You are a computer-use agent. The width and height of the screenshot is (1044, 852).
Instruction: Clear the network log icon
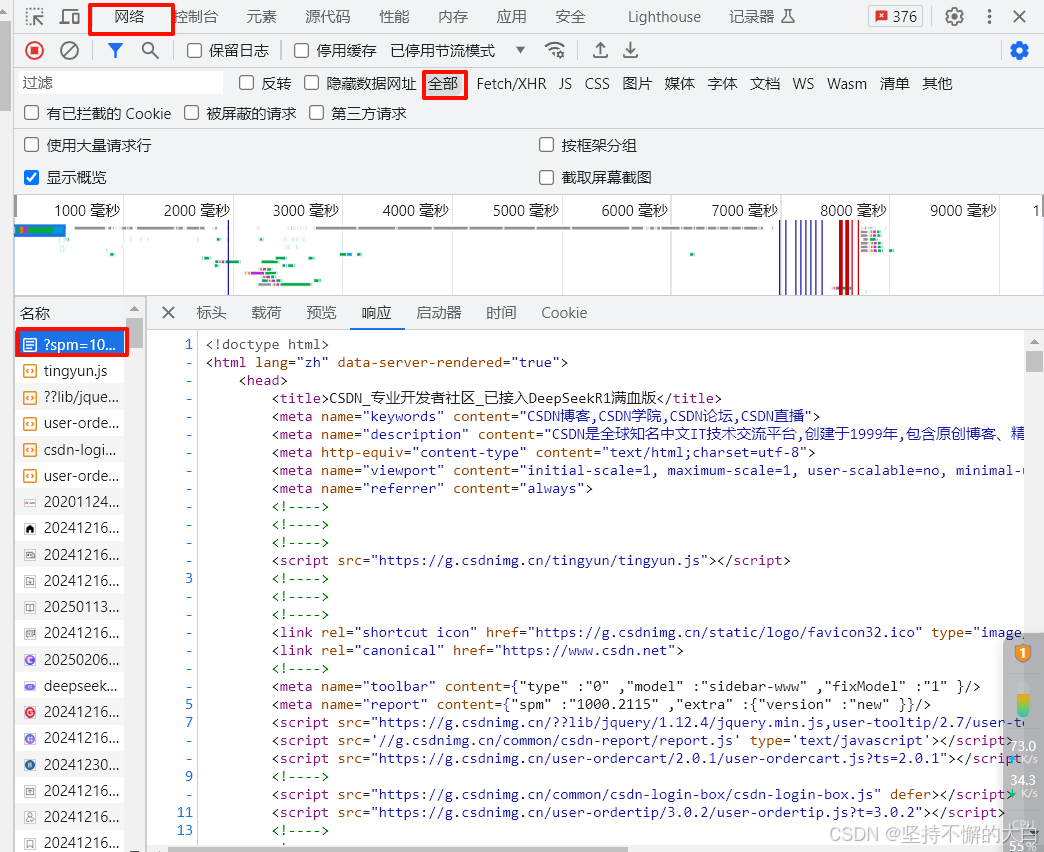69,50
